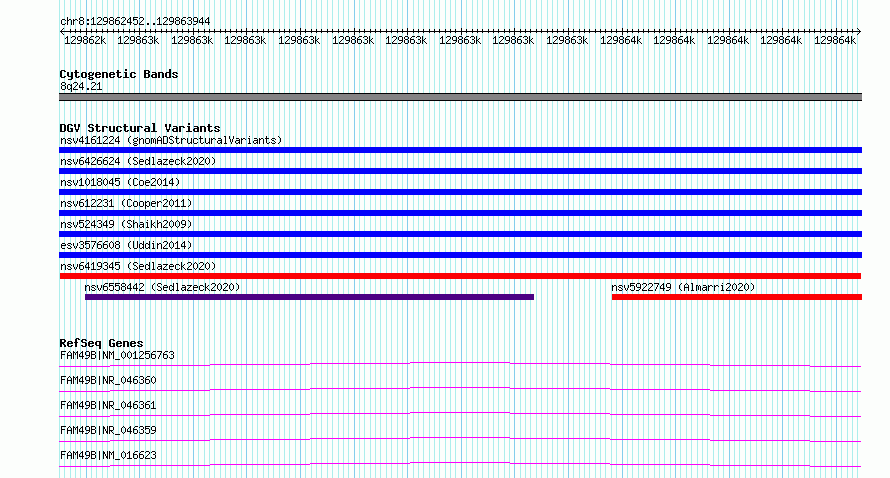Image resolution: width=890 pixels, height=478 pixels.
Task: Select the esv3576608 (Uddin2014) variant label
Action: (126, 245)
